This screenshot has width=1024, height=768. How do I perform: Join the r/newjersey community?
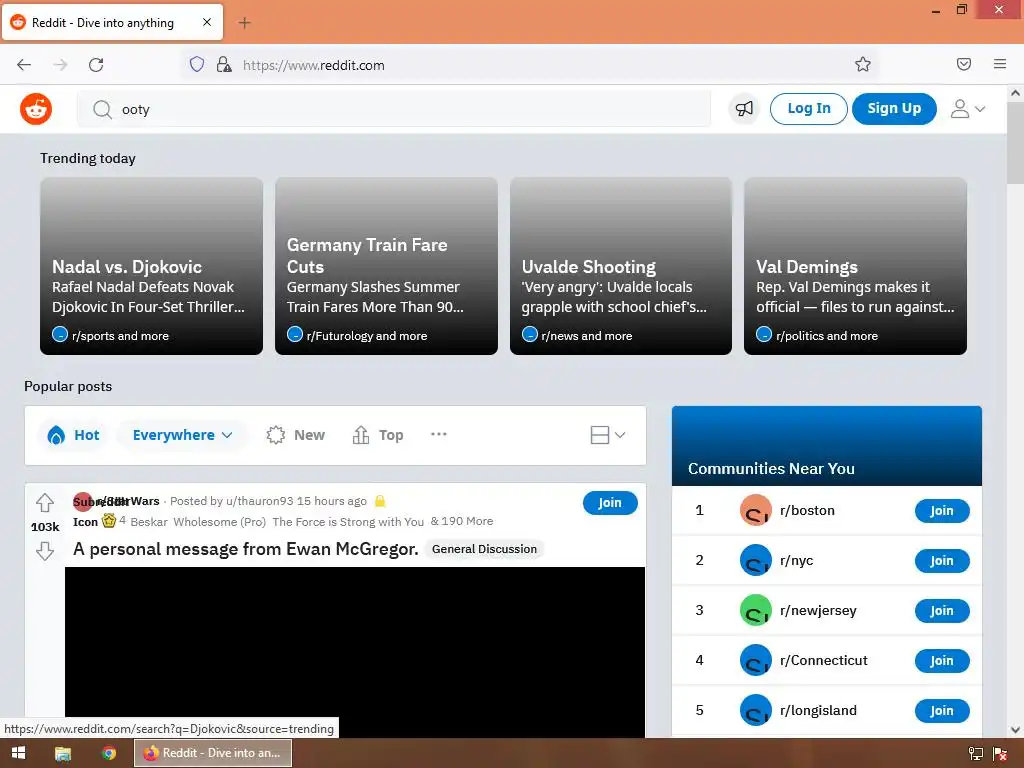tap(942, 611)
